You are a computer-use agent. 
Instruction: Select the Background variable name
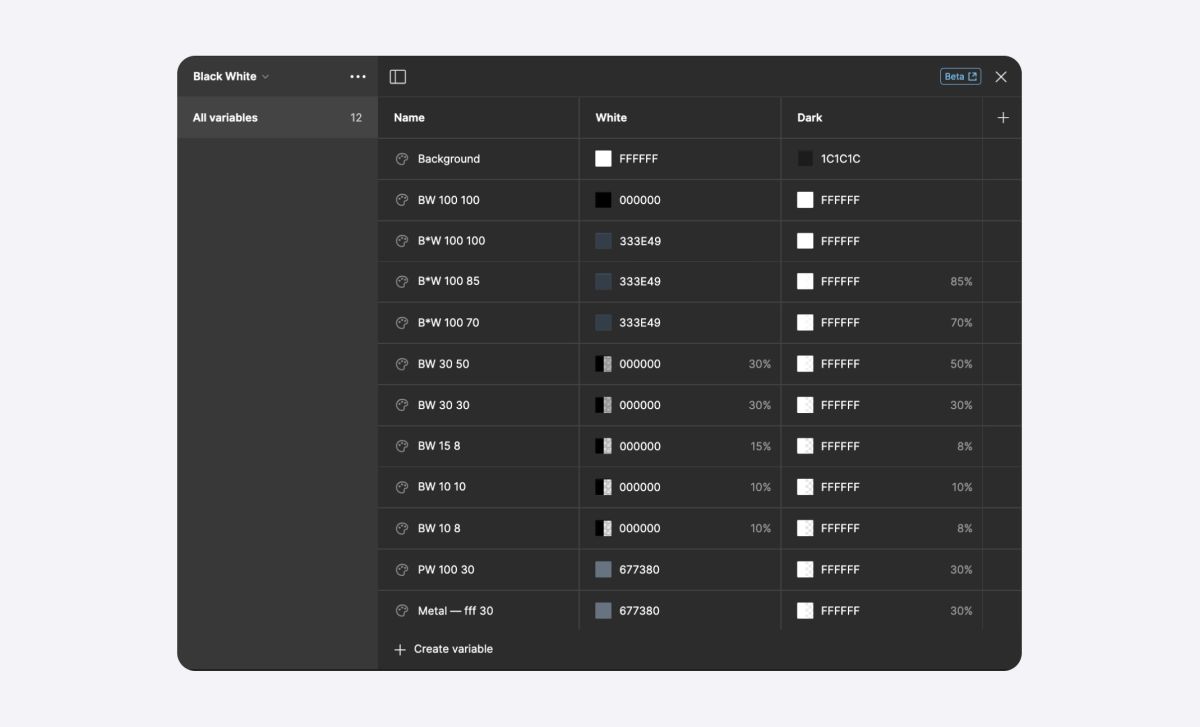(449, 159)
